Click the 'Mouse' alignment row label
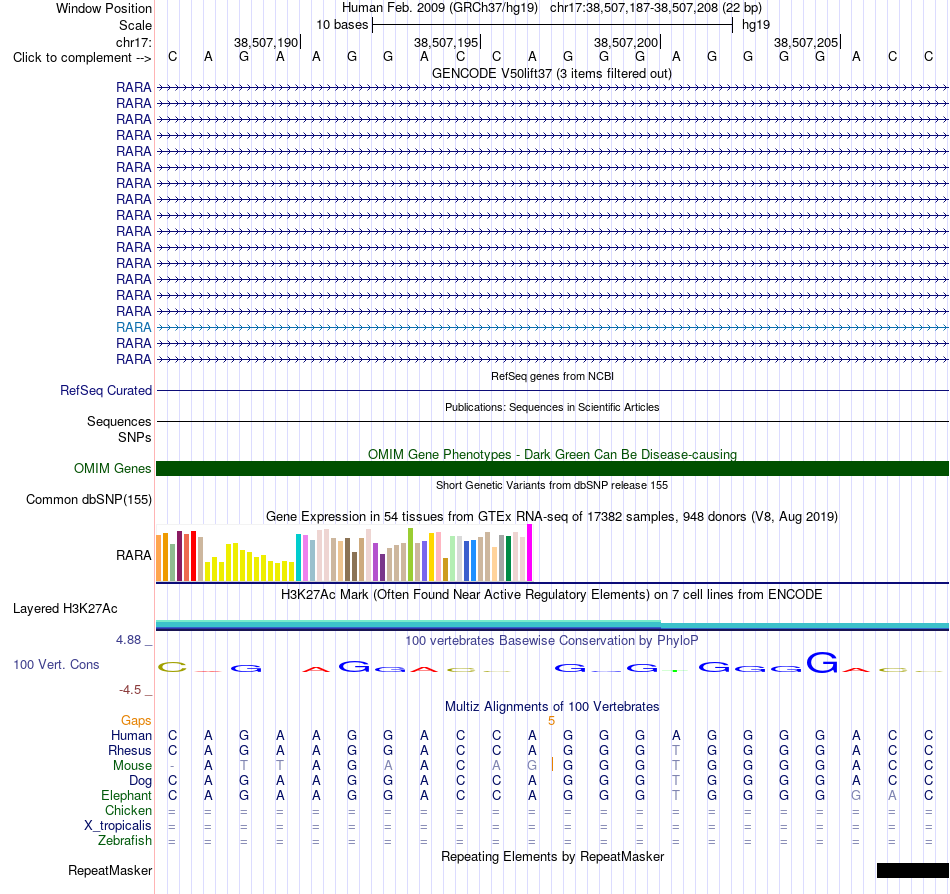This screenshot has width=950, height=894. pos(132,766)
